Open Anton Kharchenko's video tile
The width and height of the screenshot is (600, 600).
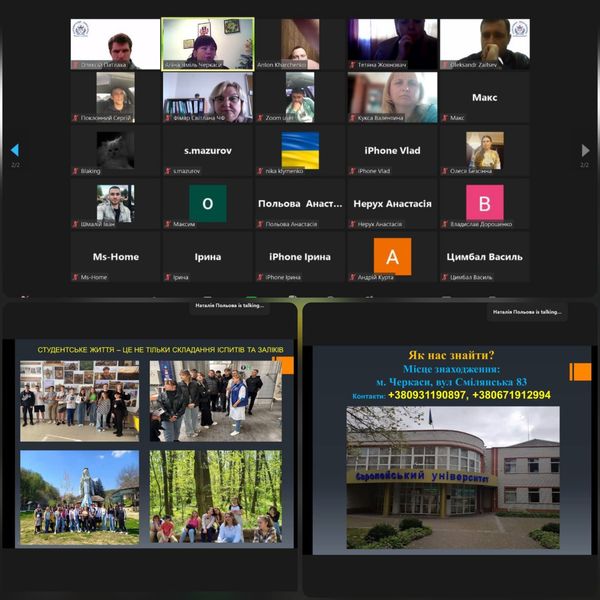pos(300,43)
